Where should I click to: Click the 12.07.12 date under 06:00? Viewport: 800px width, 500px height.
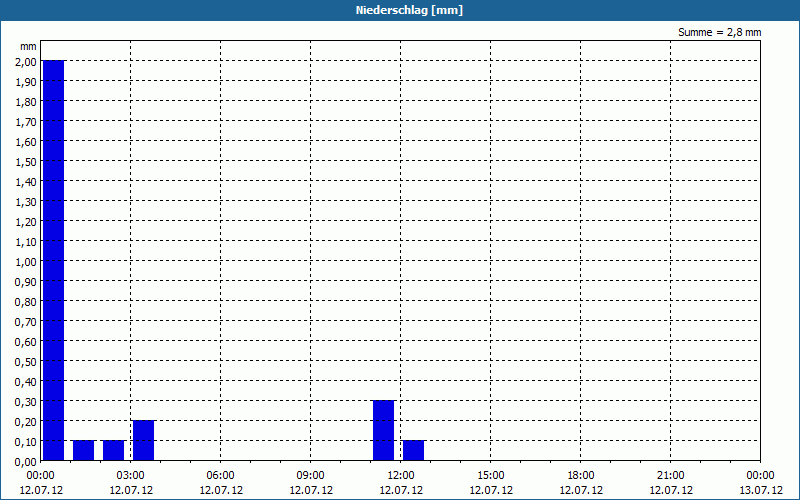[221, 490]
